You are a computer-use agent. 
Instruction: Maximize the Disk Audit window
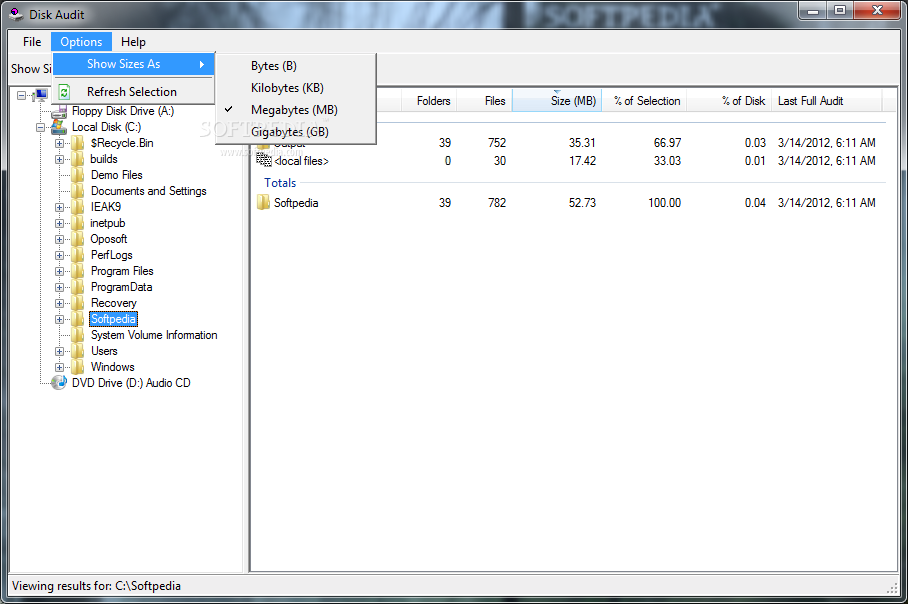(x=840, y=10)
